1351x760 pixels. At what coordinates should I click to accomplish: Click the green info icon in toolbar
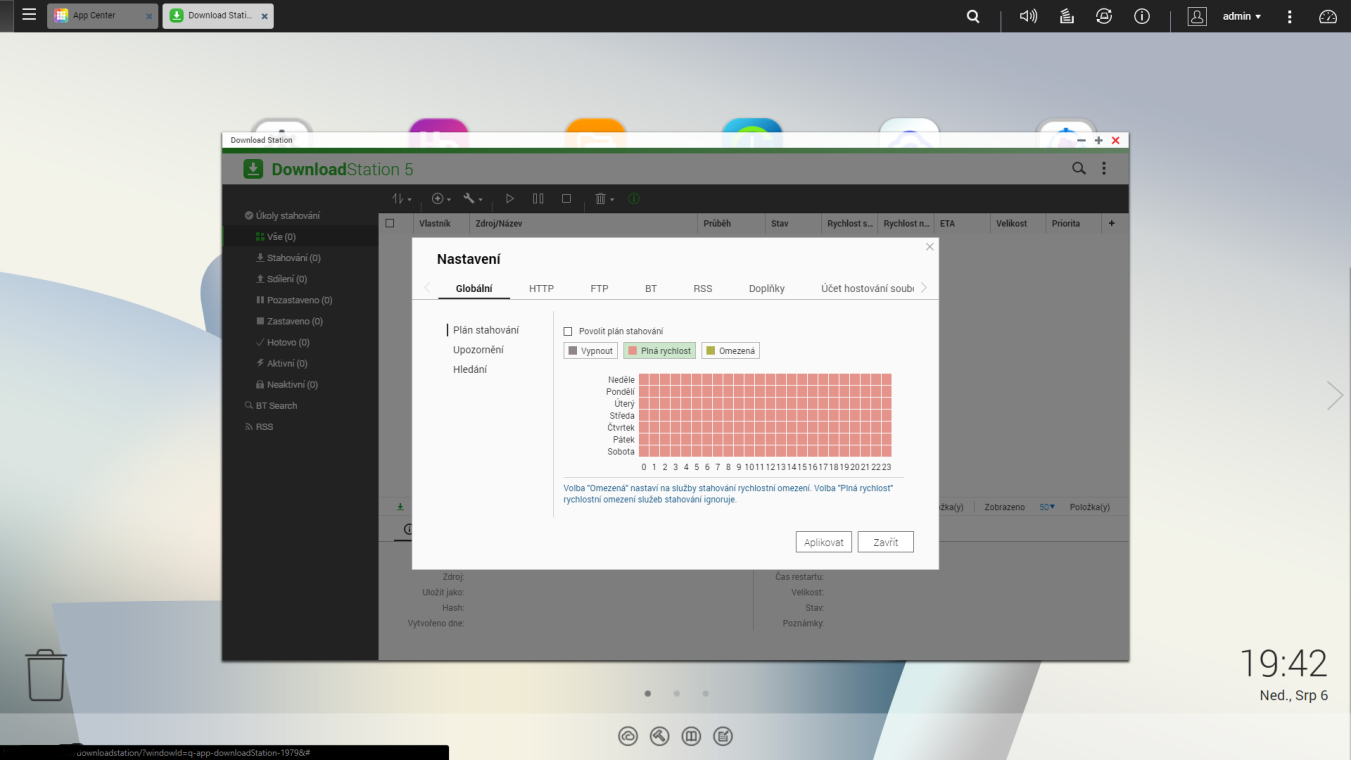(634, 199)
